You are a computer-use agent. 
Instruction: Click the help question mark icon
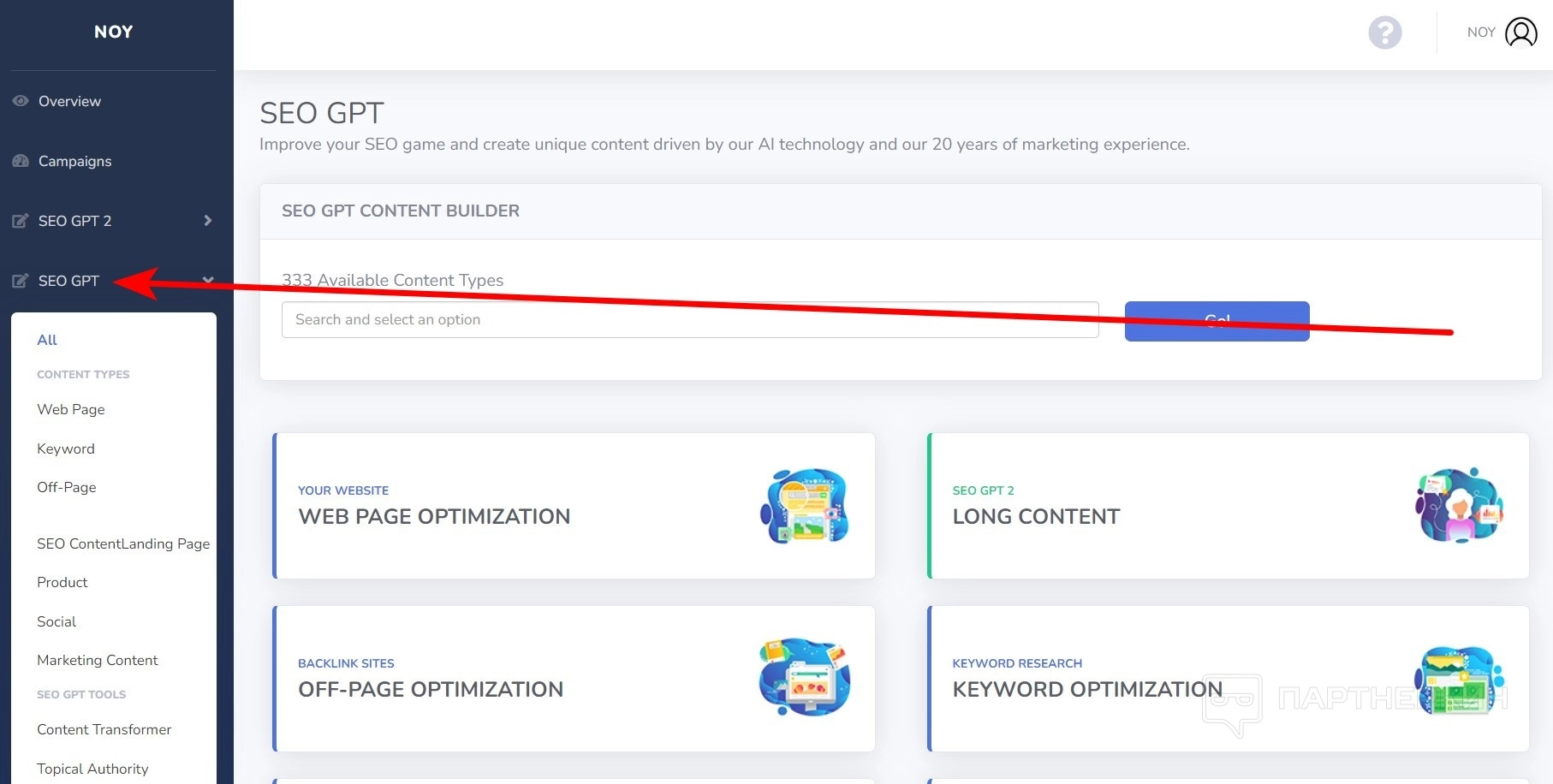1384,33
